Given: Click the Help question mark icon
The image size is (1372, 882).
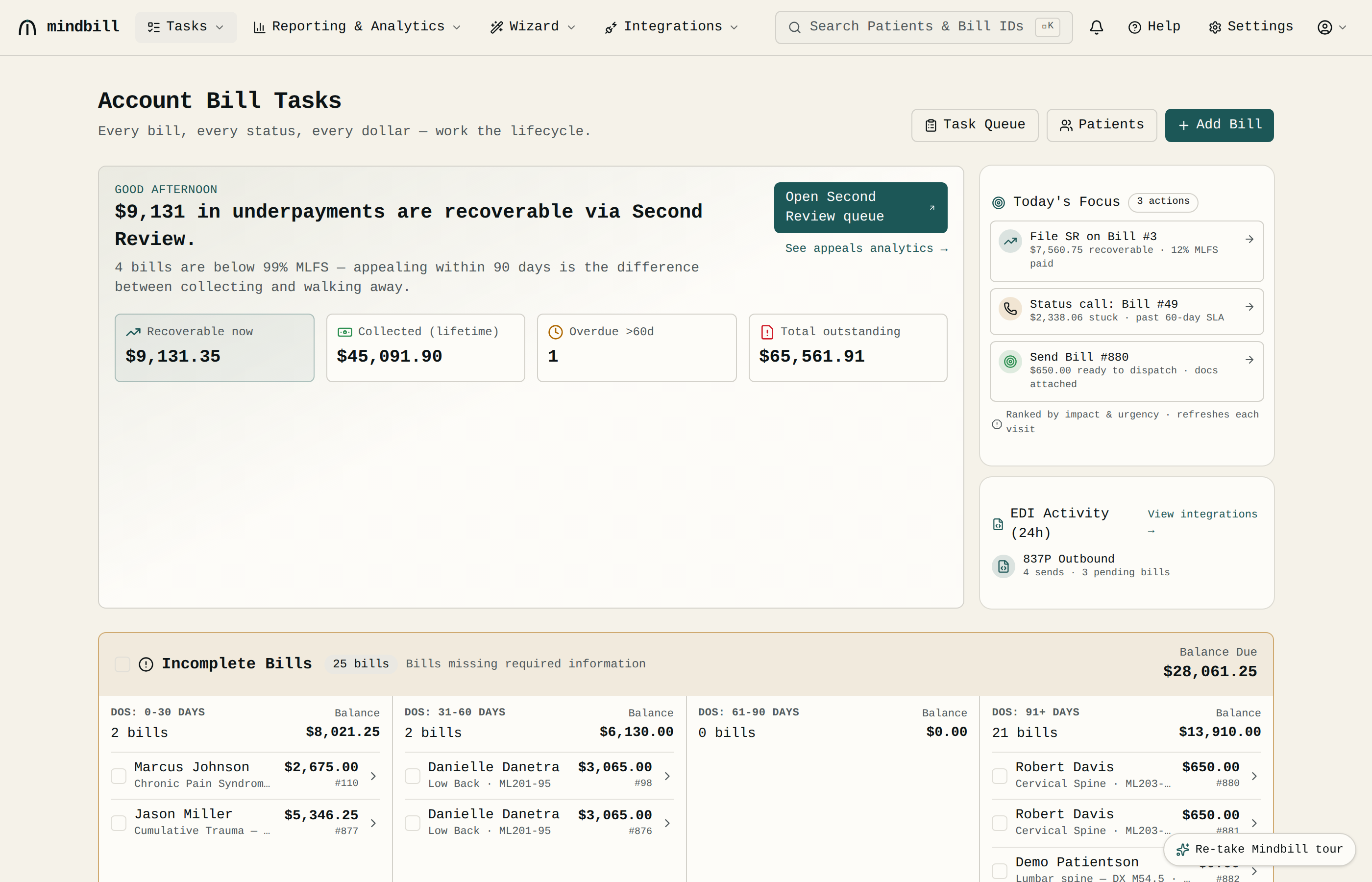Looking at the screenshot, I should tap(1134, 27).
